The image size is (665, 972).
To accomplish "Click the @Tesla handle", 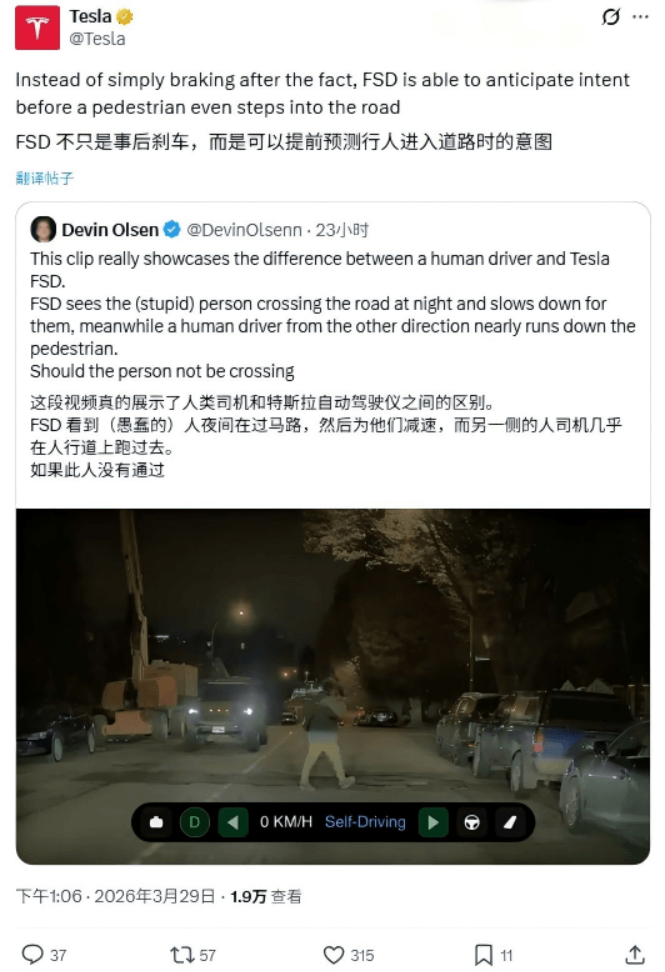I will pos(97,39).
